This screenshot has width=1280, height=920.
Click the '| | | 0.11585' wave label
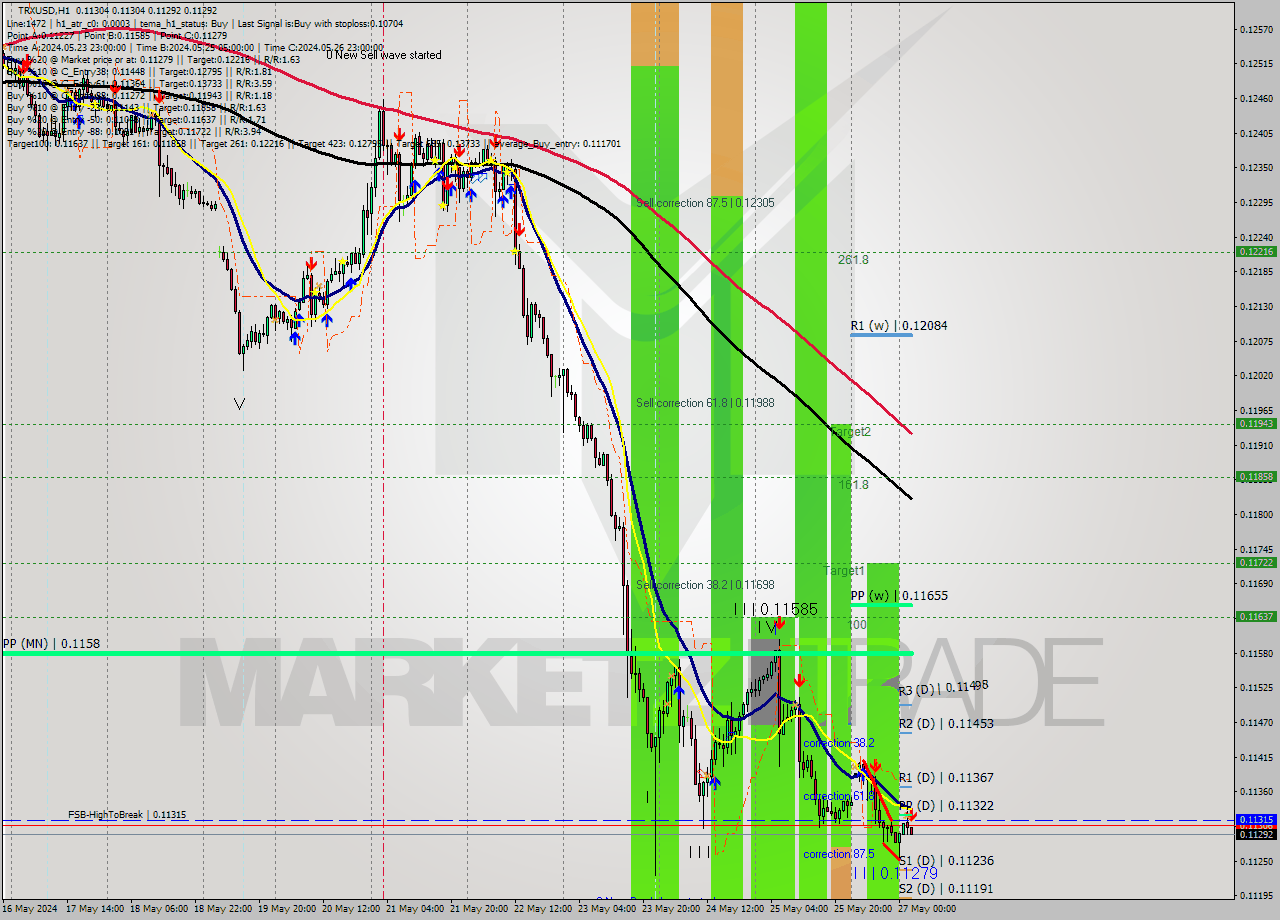click(776, 609)
